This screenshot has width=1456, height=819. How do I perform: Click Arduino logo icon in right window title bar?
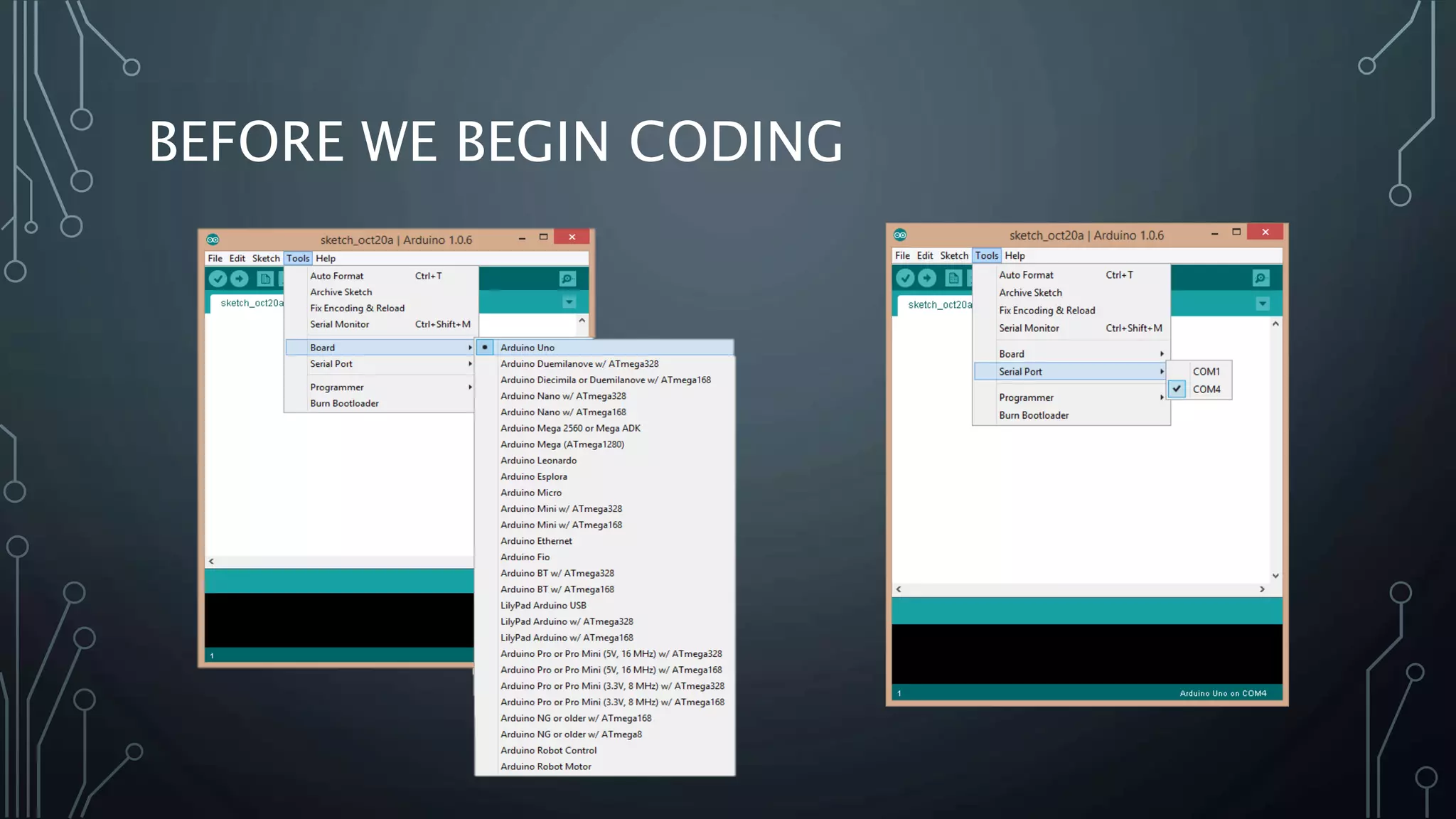click(900, 235)
